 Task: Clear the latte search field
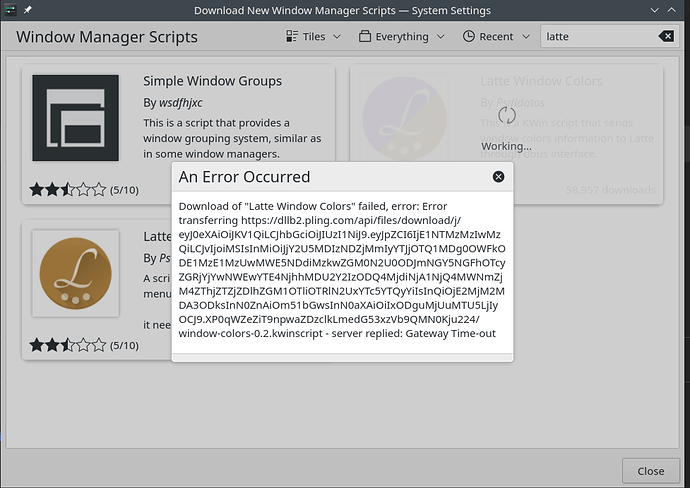point(666,36)
